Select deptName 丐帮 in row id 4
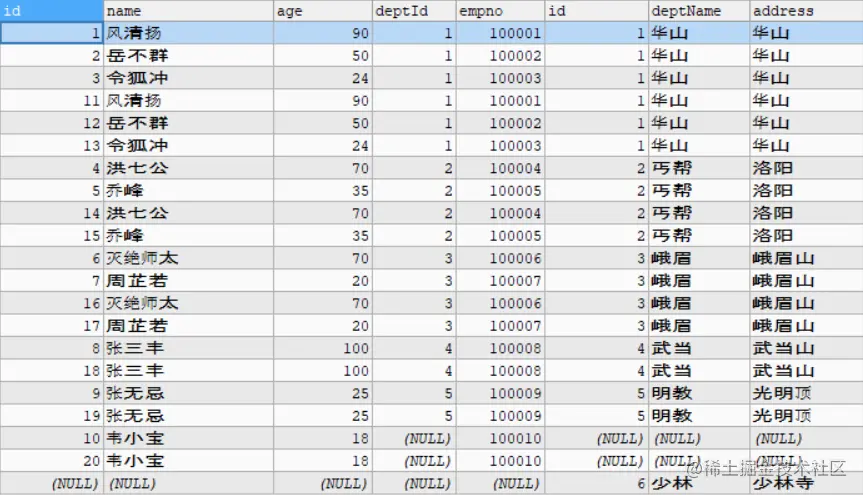Image resolution: width=863 pixels, height=495 pixels. point(698,168)
